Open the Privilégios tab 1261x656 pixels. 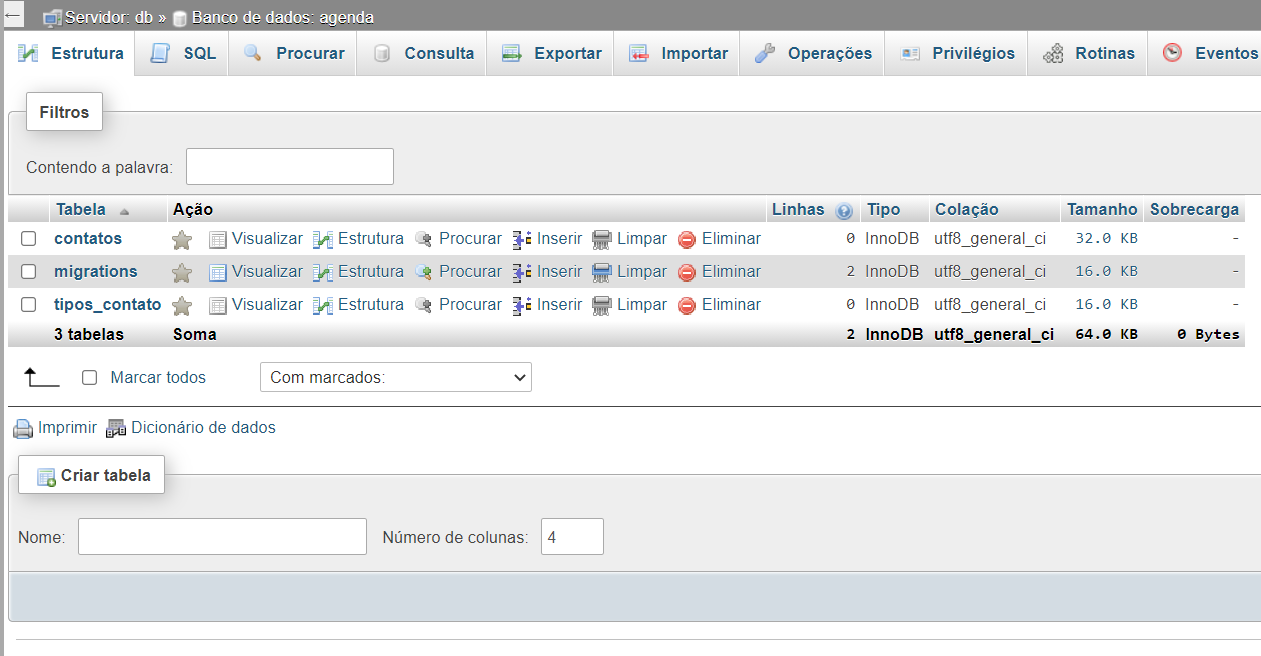(957, 54)
